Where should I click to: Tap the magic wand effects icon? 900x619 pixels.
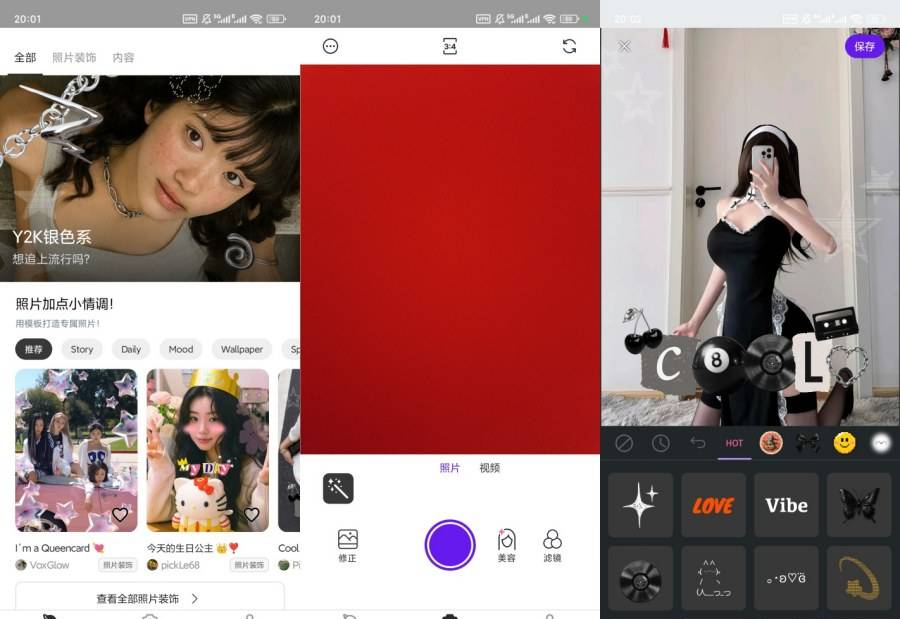[338, 488]
